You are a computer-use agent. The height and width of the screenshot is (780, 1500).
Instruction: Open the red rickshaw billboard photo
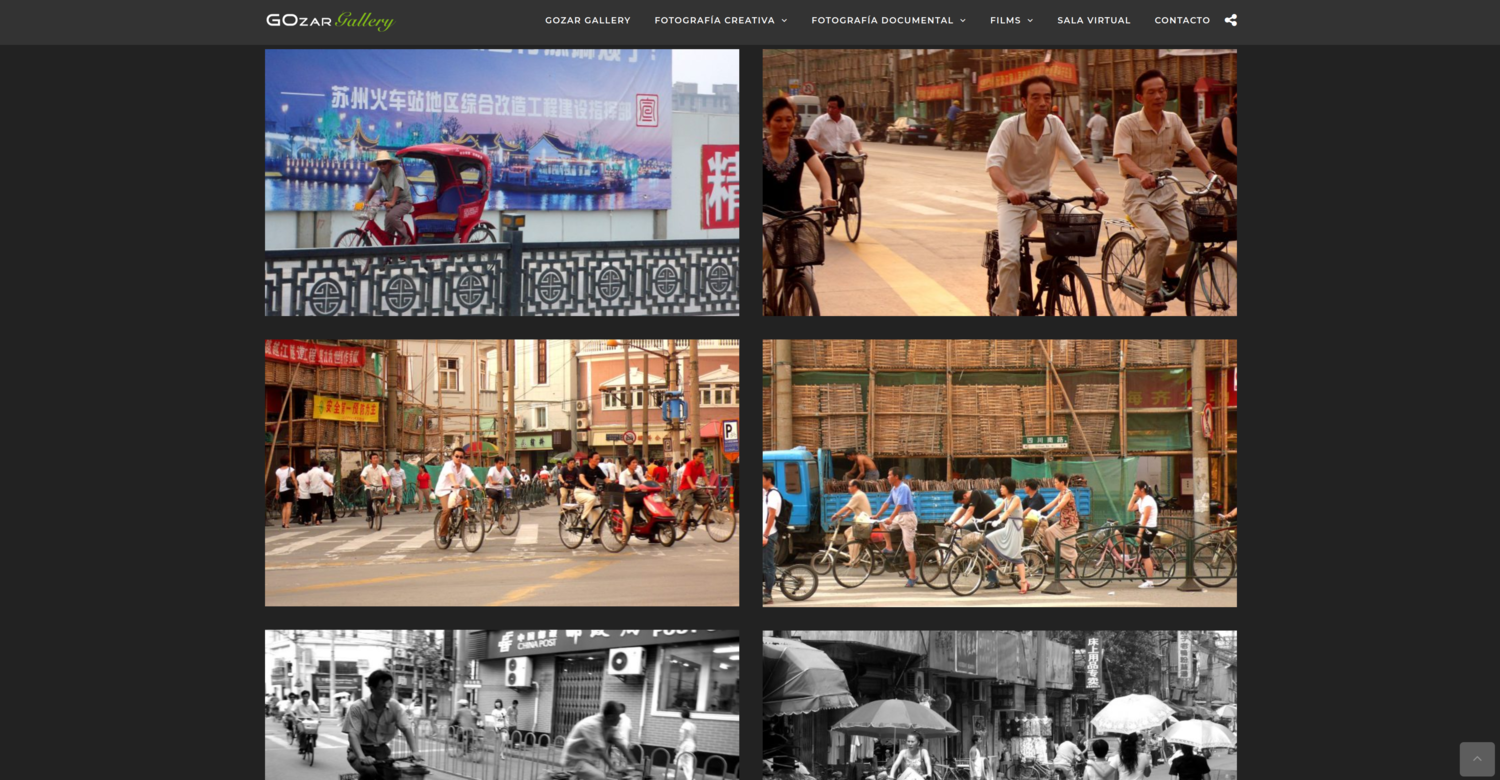[x=501, y=182]
